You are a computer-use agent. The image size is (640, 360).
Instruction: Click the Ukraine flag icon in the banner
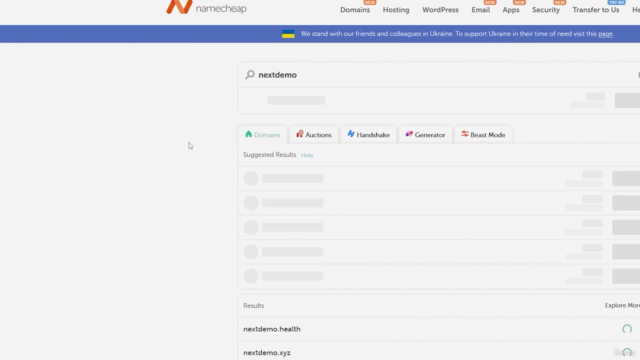pos(288,34)
